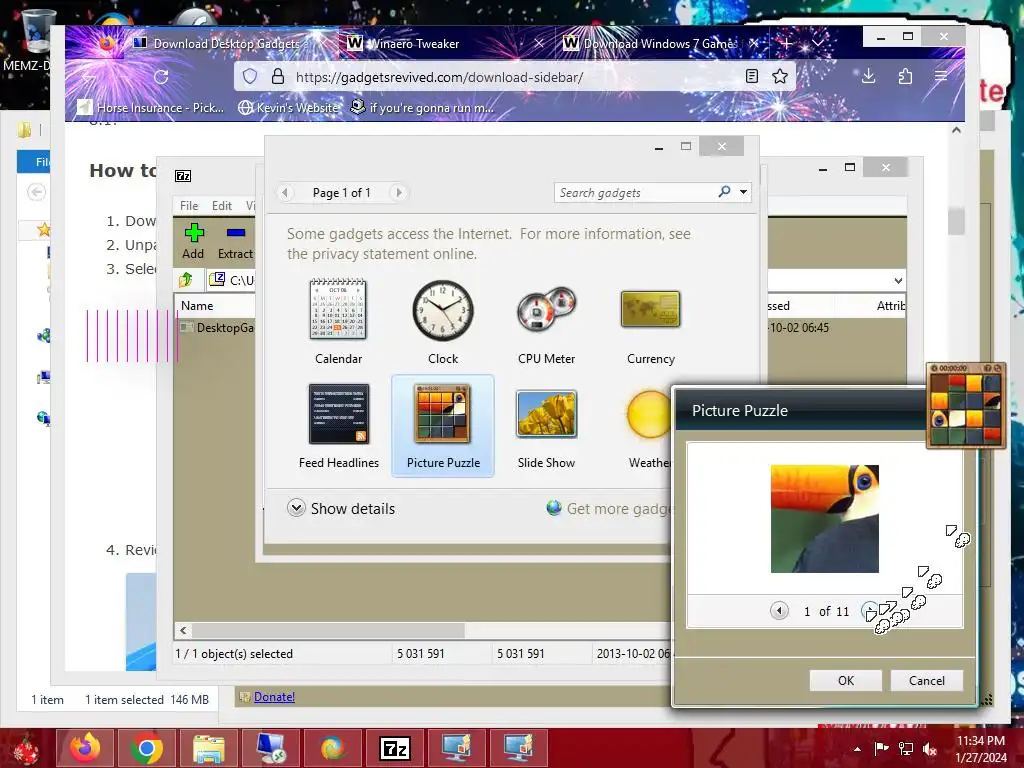This screenshot has height=768, width=1024.
Task: Expand the 7-Zip path dropdown
Action: tap(898, 280)
